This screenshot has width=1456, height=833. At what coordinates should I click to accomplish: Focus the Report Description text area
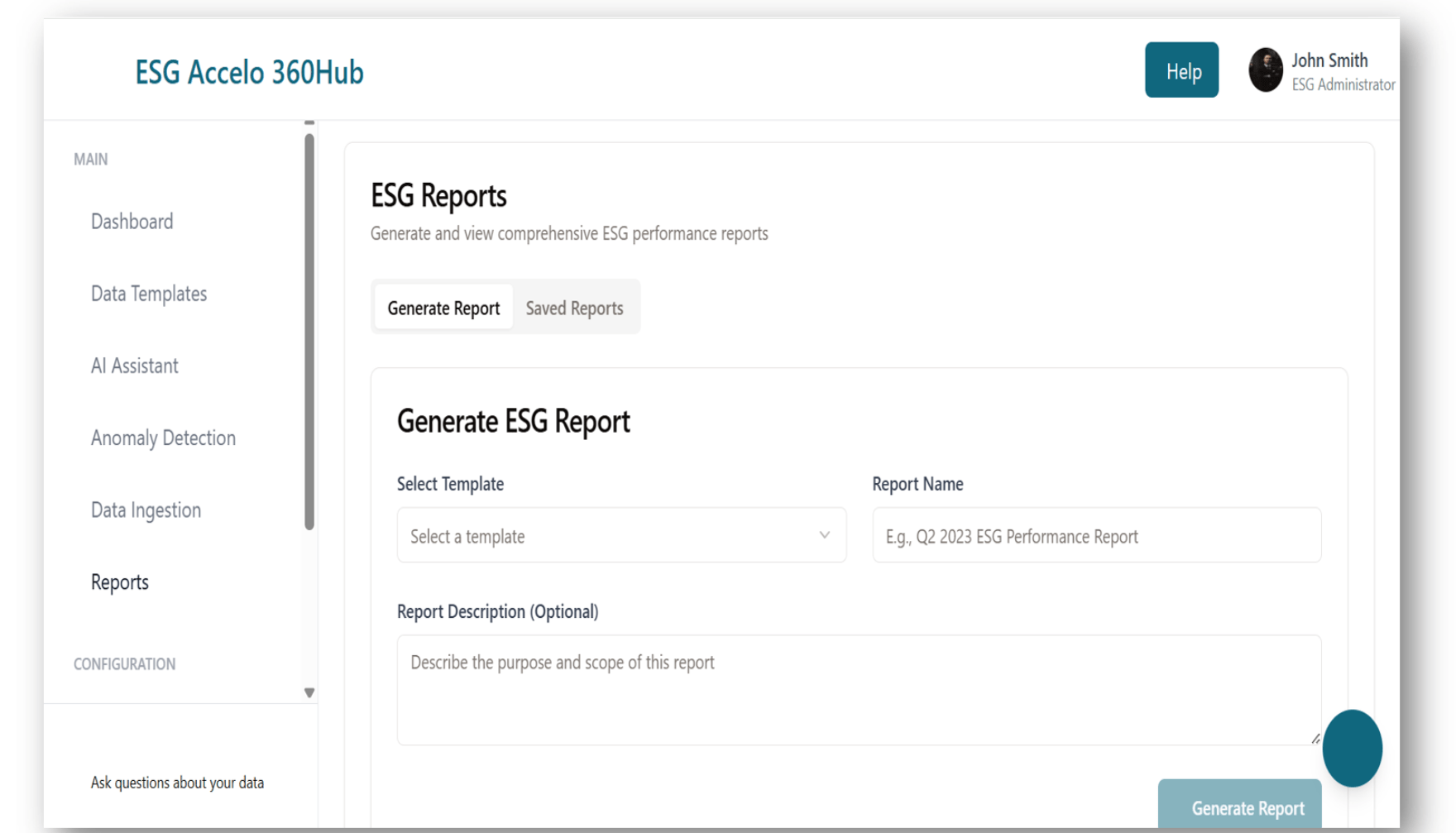click(859, 690)
